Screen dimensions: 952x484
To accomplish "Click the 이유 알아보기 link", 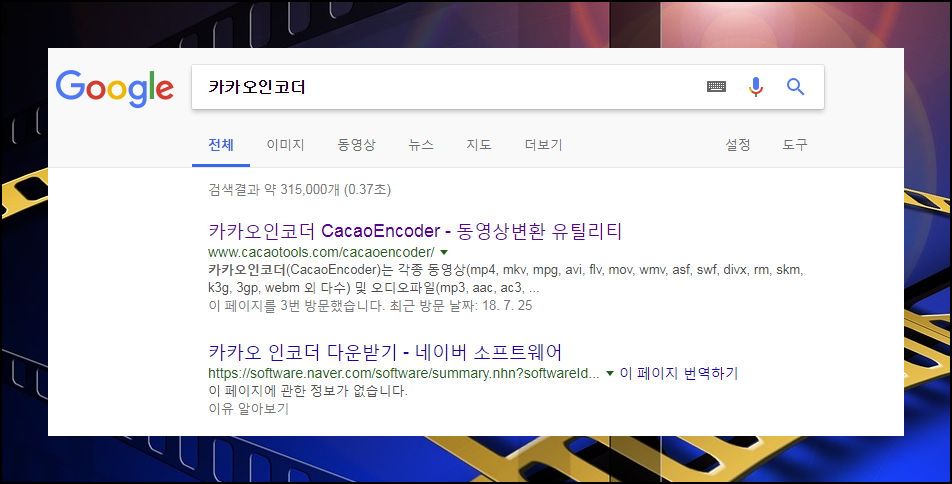I will 248,409.
